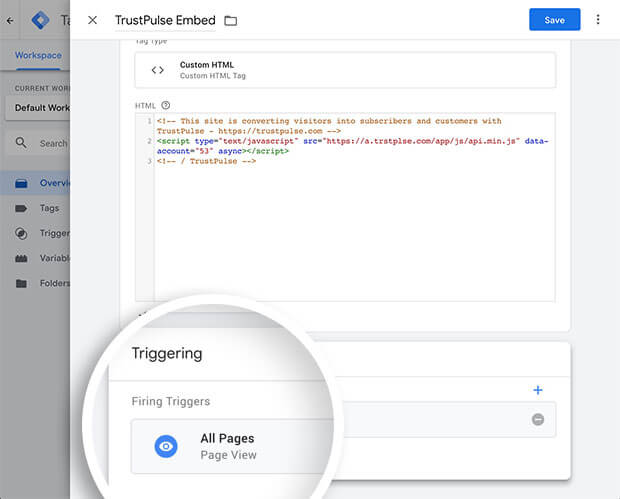
Task: Add a firing trigger with plus icon
Action: click(x=538, y=390)
